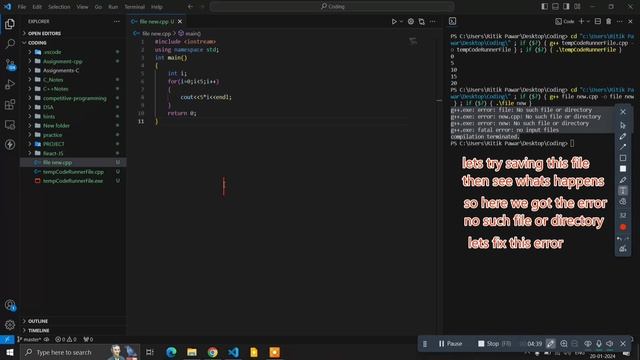Select the rectangle outline annotation tool
Screen dimensions: 640x360
click(x=622, y=158)
